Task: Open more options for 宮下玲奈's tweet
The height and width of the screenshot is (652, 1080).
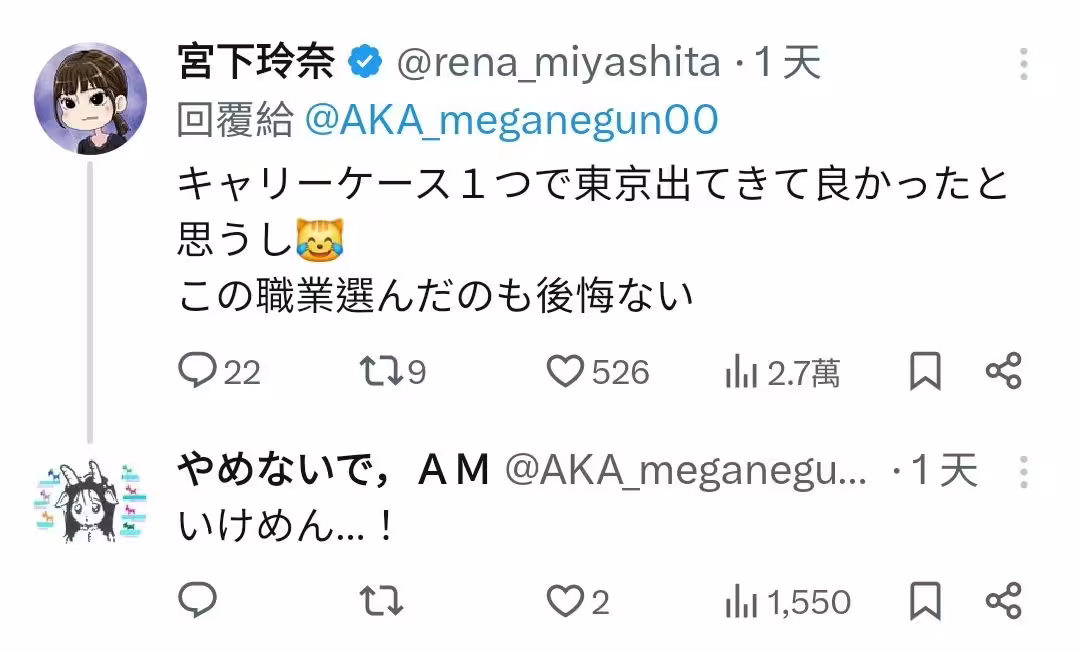Action: pyautogui.click(x=1023, y=65)
